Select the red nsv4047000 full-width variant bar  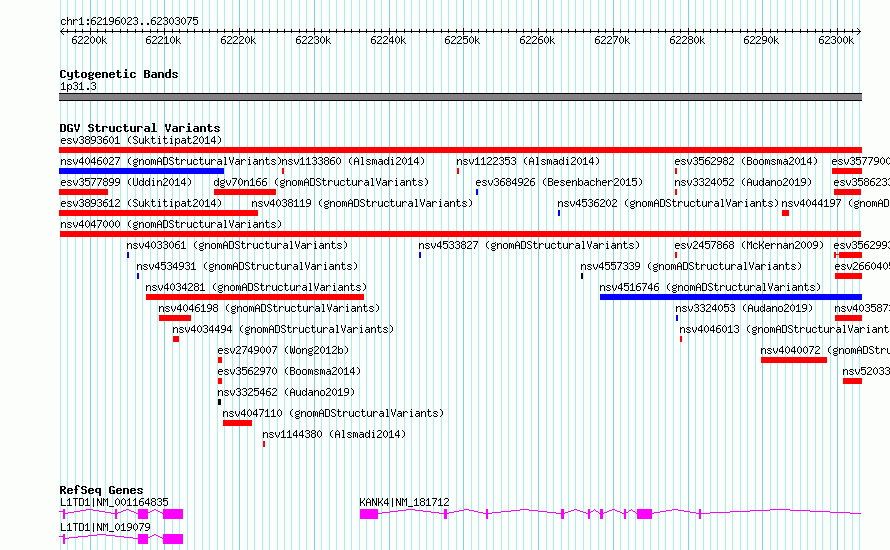[x=460, y=234]
